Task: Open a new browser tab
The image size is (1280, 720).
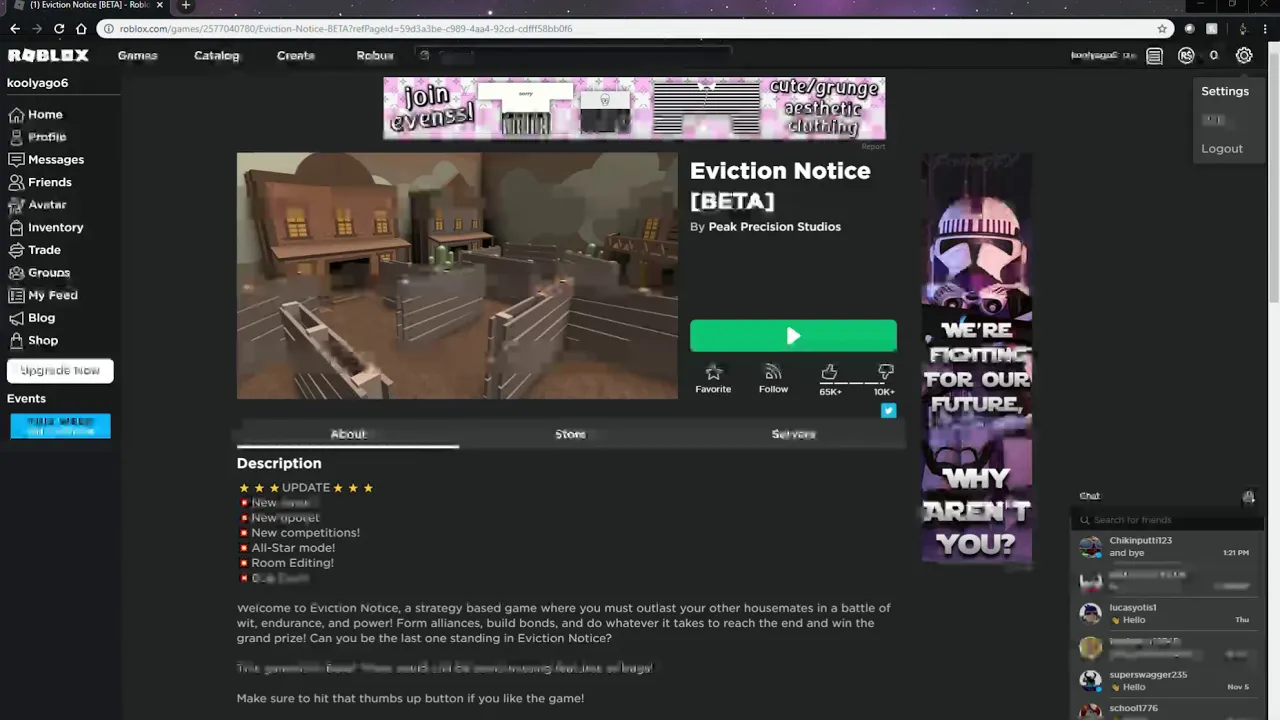Action: (185, 5)
